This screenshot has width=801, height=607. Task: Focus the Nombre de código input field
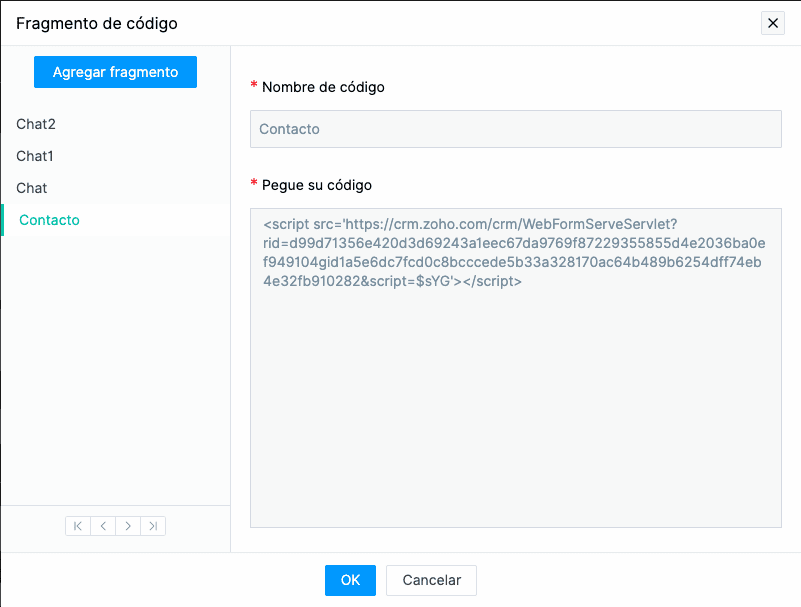[x=515, y=129]
